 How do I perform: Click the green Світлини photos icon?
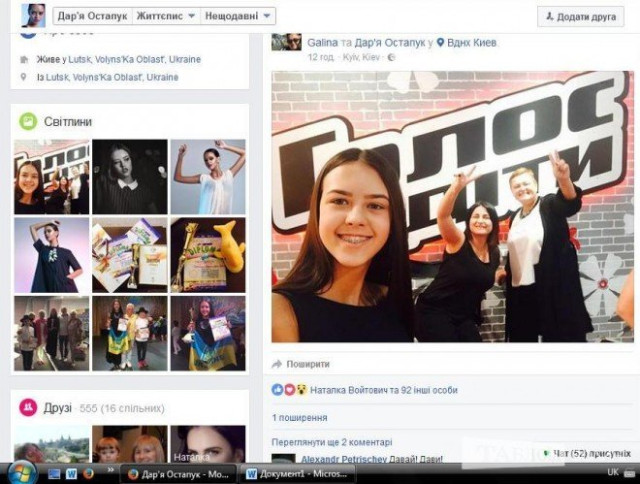pyautogui.click(x=28, y=121)
